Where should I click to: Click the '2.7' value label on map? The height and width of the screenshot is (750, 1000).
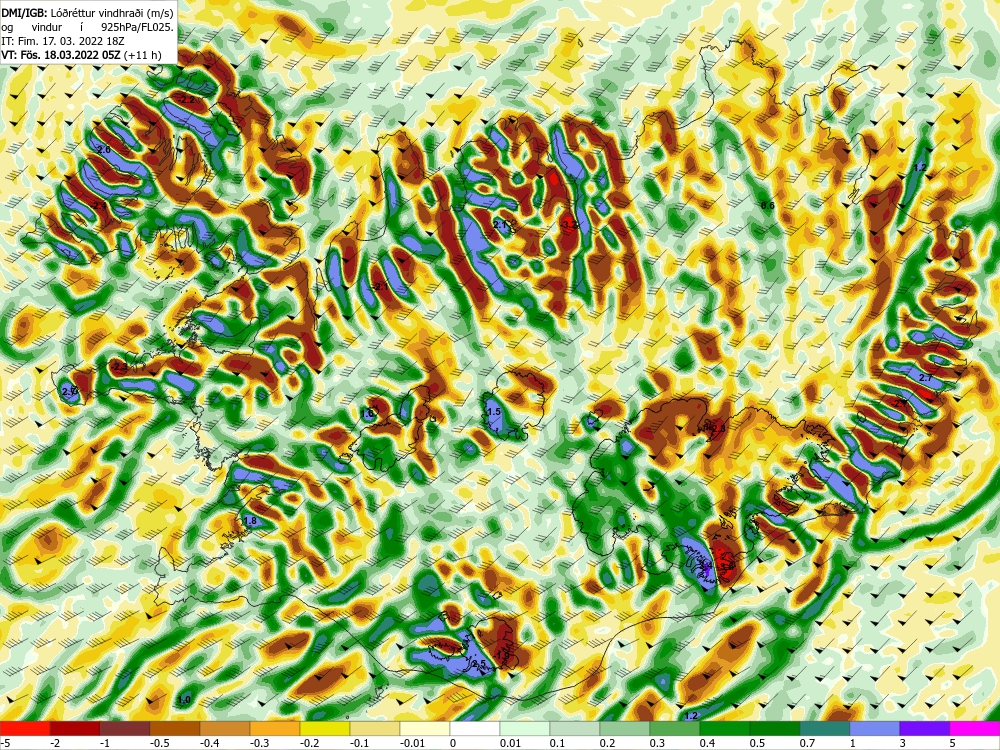(925, 378)
